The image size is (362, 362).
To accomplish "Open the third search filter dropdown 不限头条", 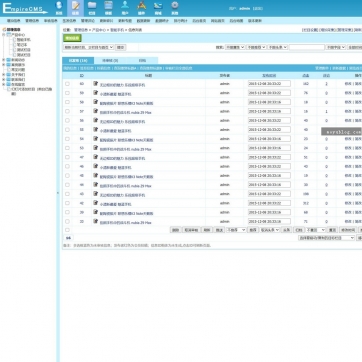I will tap(277, 47).
